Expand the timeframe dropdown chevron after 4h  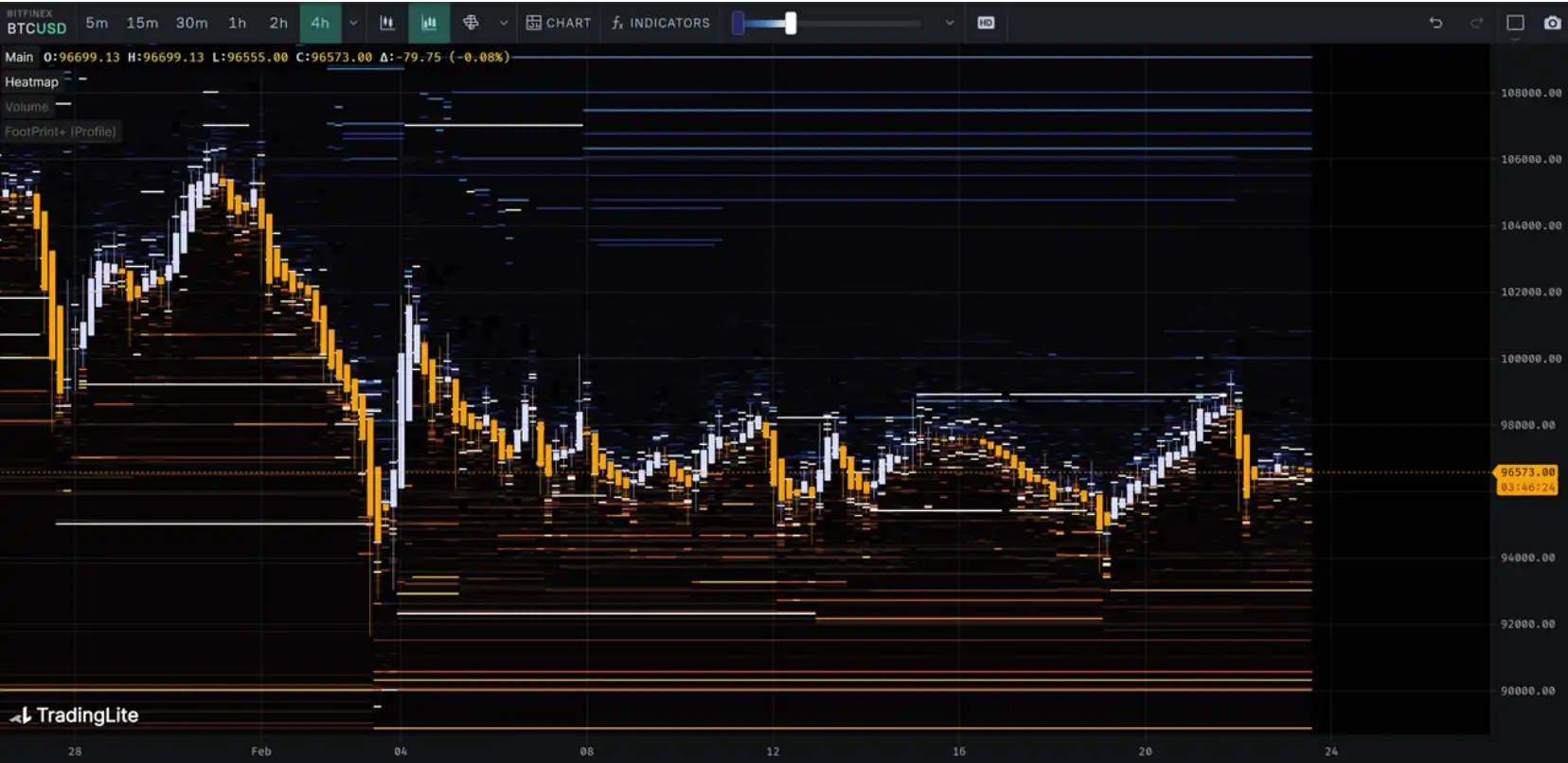point(353,23)
